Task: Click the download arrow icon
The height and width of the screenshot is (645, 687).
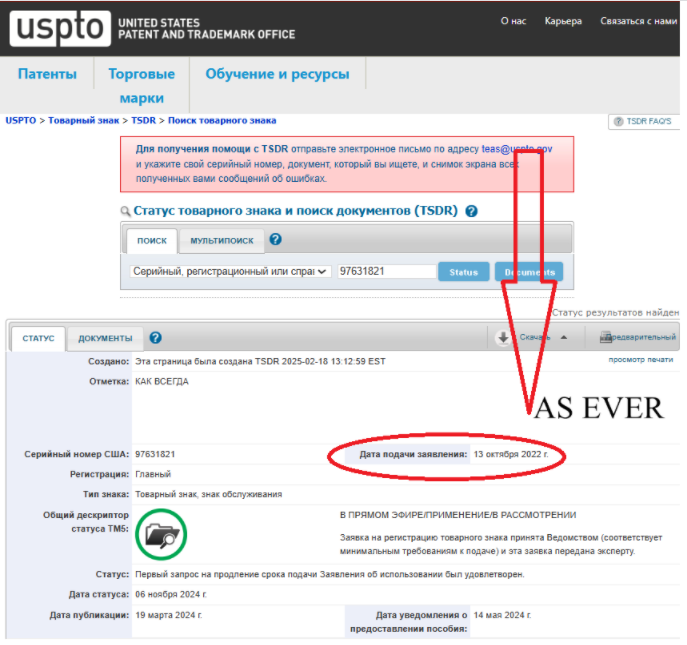Action: [503, 337]
